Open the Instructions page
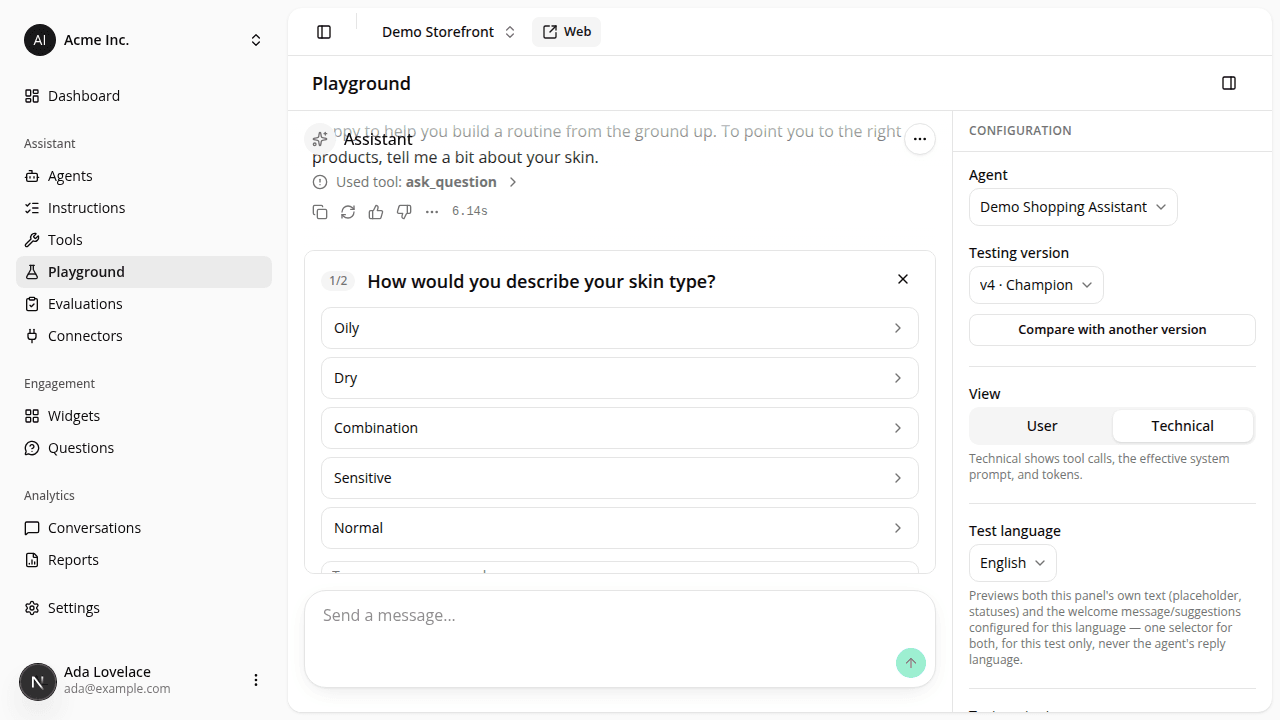The height and width of the screenshot is (720, 1280). (144, 208)
